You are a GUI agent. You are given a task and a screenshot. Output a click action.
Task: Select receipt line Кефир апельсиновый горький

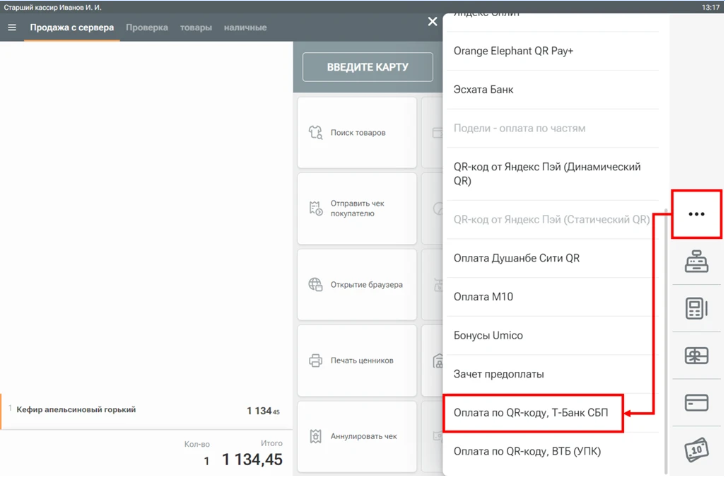pos(146,410)
